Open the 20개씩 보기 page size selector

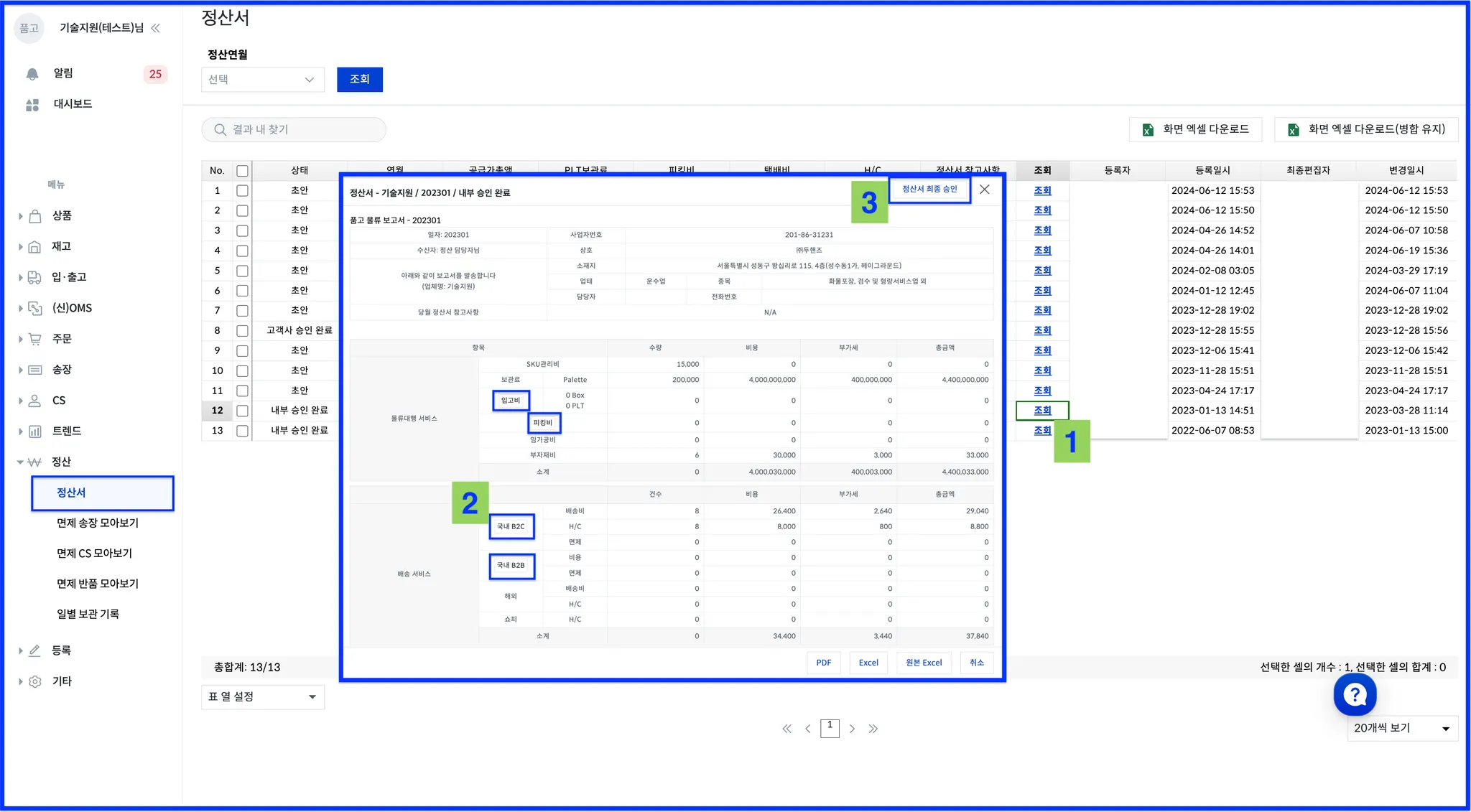[x=1401, y=729]
